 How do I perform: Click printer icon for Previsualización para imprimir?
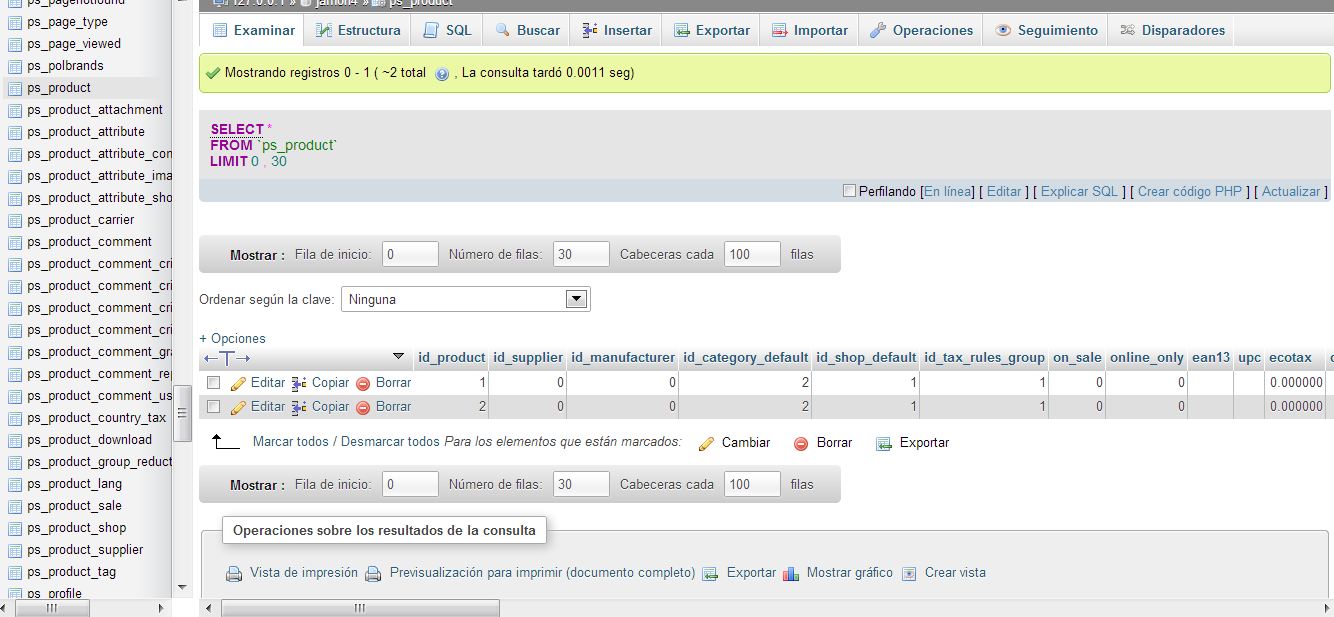(x=373, y=574)
